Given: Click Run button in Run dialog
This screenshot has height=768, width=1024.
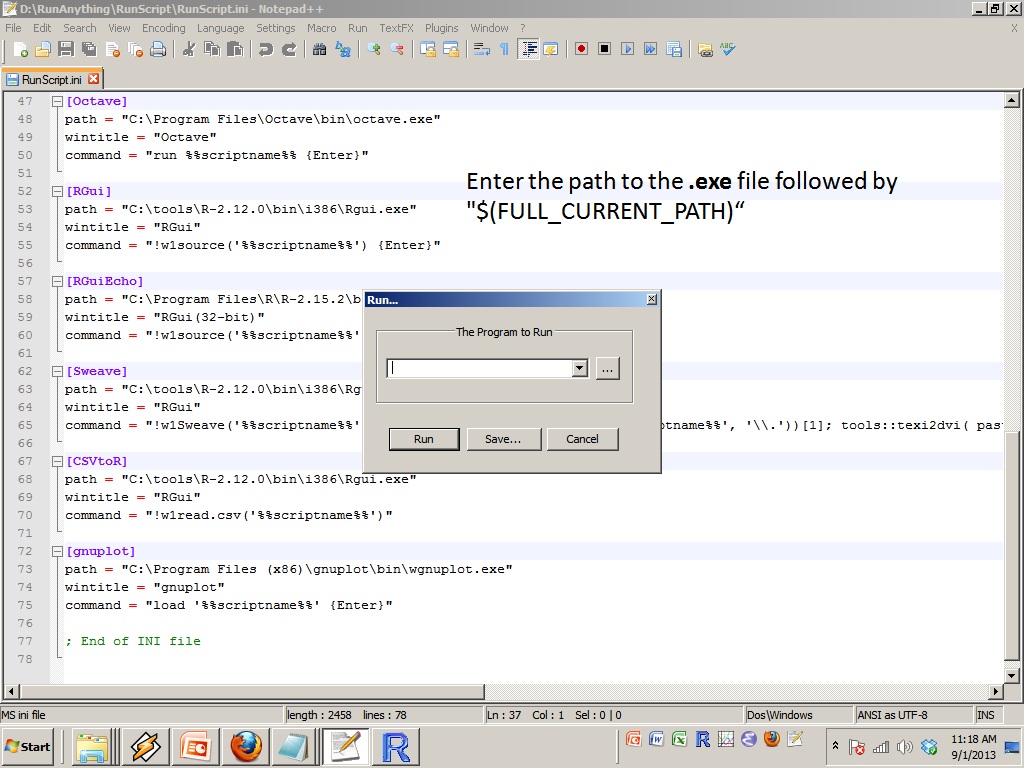Looking at the screenshot, I should 424,440.
